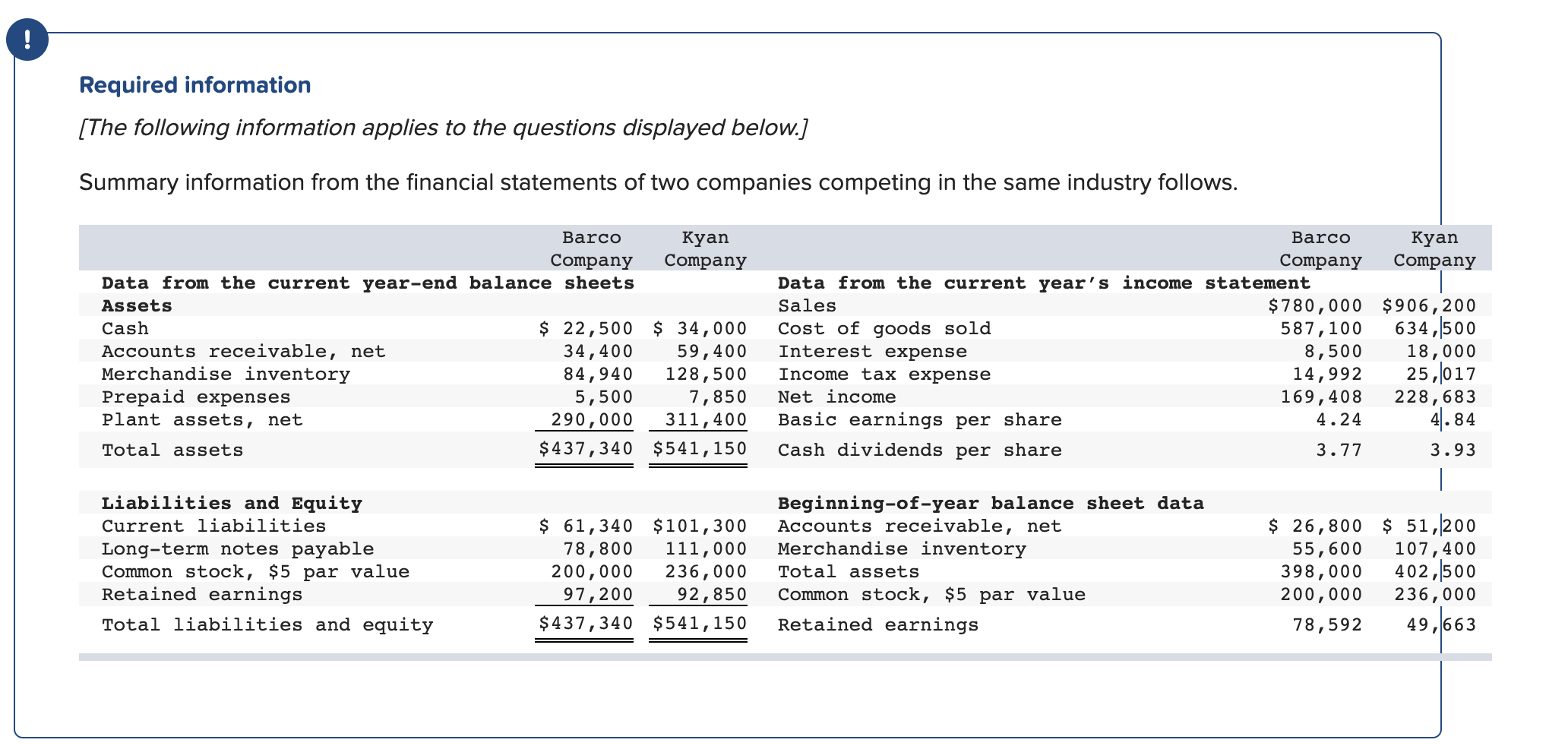Viewport: 1568px width, 746px height.
Task: Select Kyan Cash value $ 34,000
Action: [x=700, y=328]
